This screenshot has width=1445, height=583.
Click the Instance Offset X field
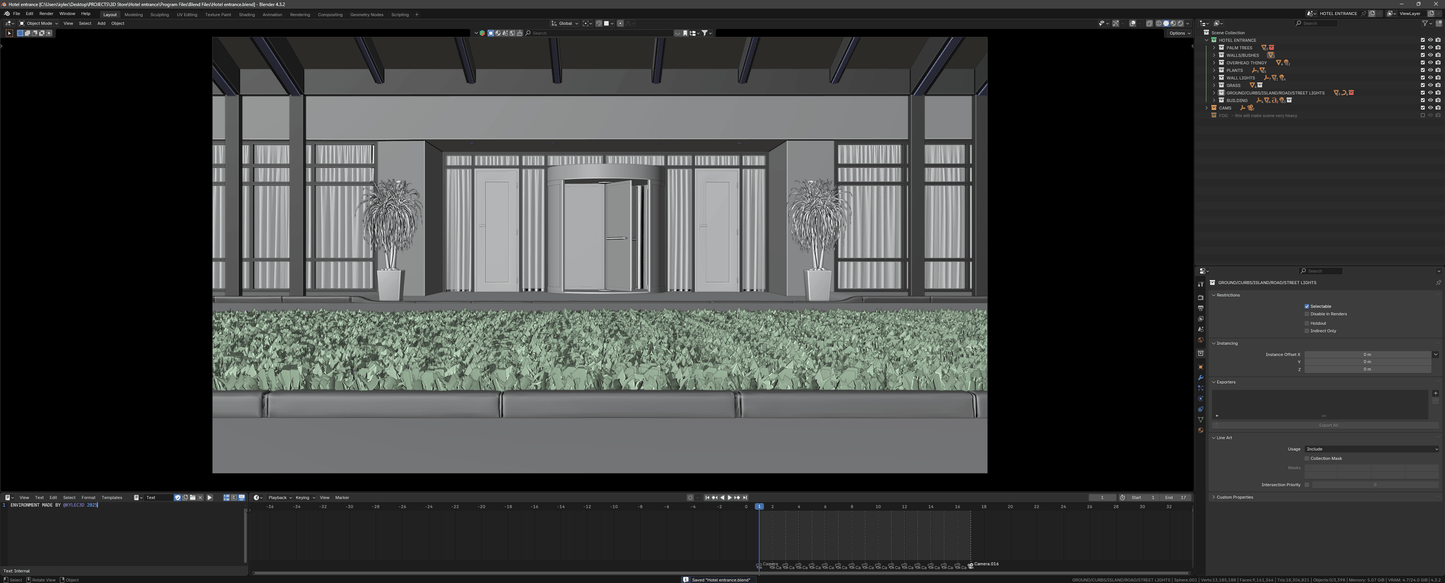(1367, 354)
